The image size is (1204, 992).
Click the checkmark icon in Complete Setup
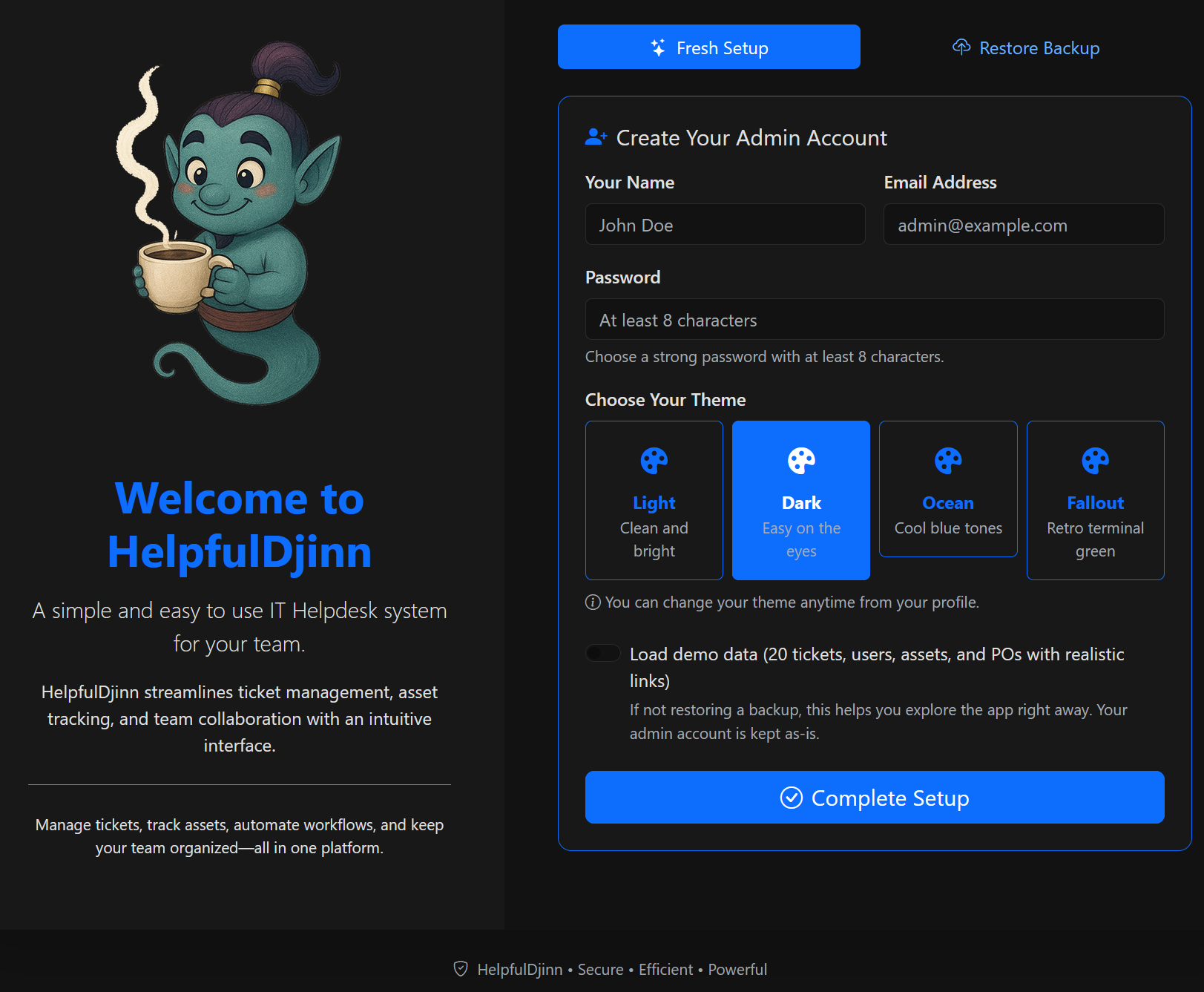pyautogui.click(x=792, y=798)
